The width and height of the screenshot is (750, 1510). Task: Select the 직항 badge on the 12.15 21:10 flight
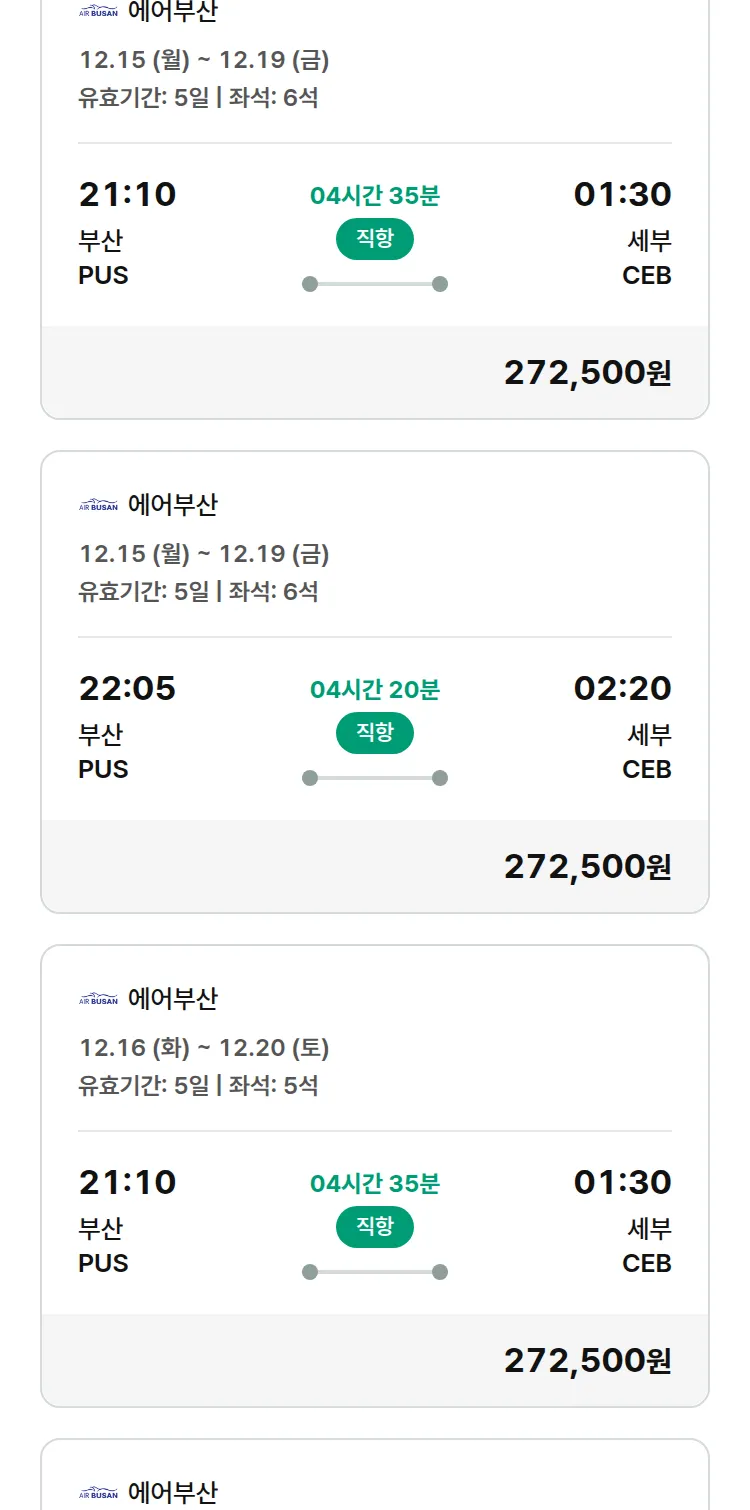click(x=375, y=239)
